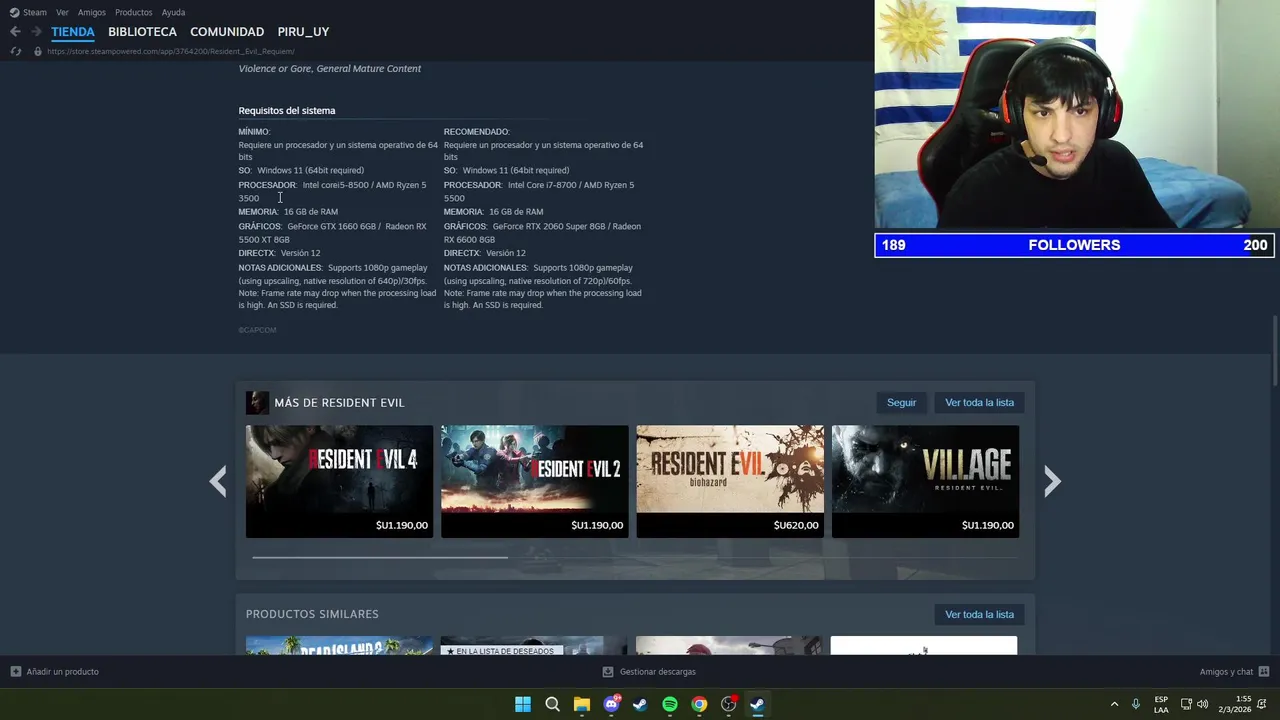Switch the ESP LAA input language indicator
Image resolution: width=1280 pixels, height=720 pixels.
pyautogui.click(x=1161, y=704)
